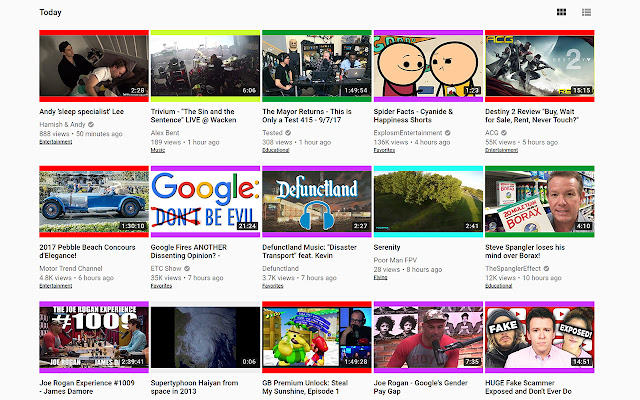
Task: Switch to grid view layout
Action: pyautogui.click(x=561, y=12)
